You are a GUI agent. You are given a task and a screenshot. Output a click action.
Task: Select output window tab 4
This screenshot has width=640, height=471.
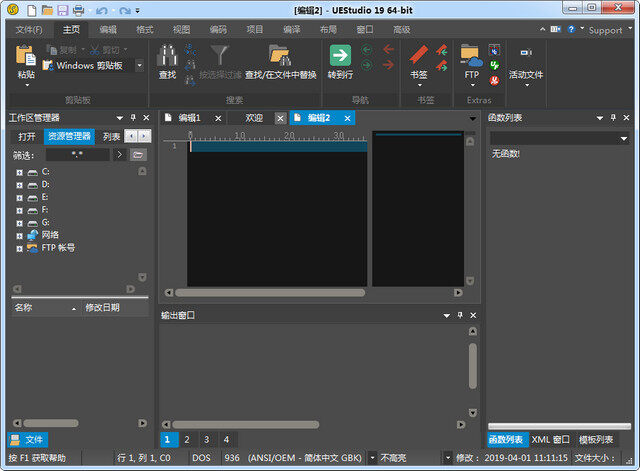[226, 440]
